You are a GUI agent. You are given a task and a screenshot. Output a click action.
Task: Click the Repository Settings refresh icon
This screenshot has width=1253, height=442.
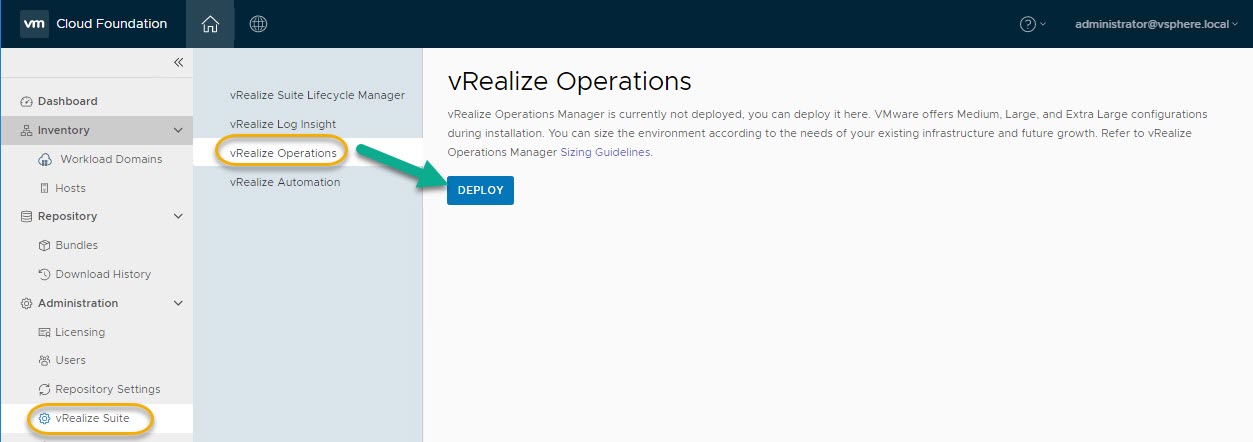pyautogui.click(x=44, y=389)
